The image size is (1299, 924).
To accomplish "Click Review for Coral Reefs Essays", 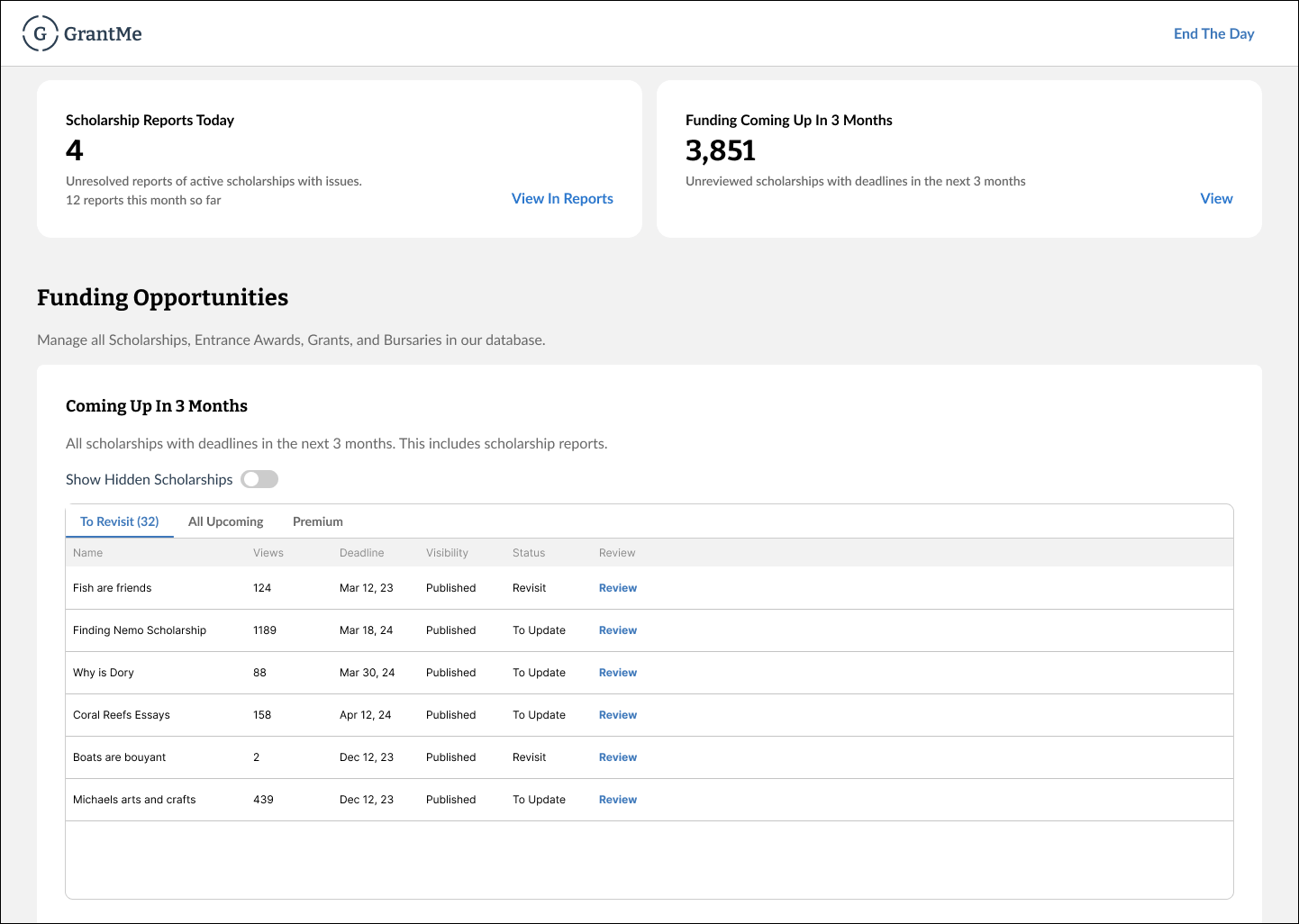I will [x=618, y=715].
